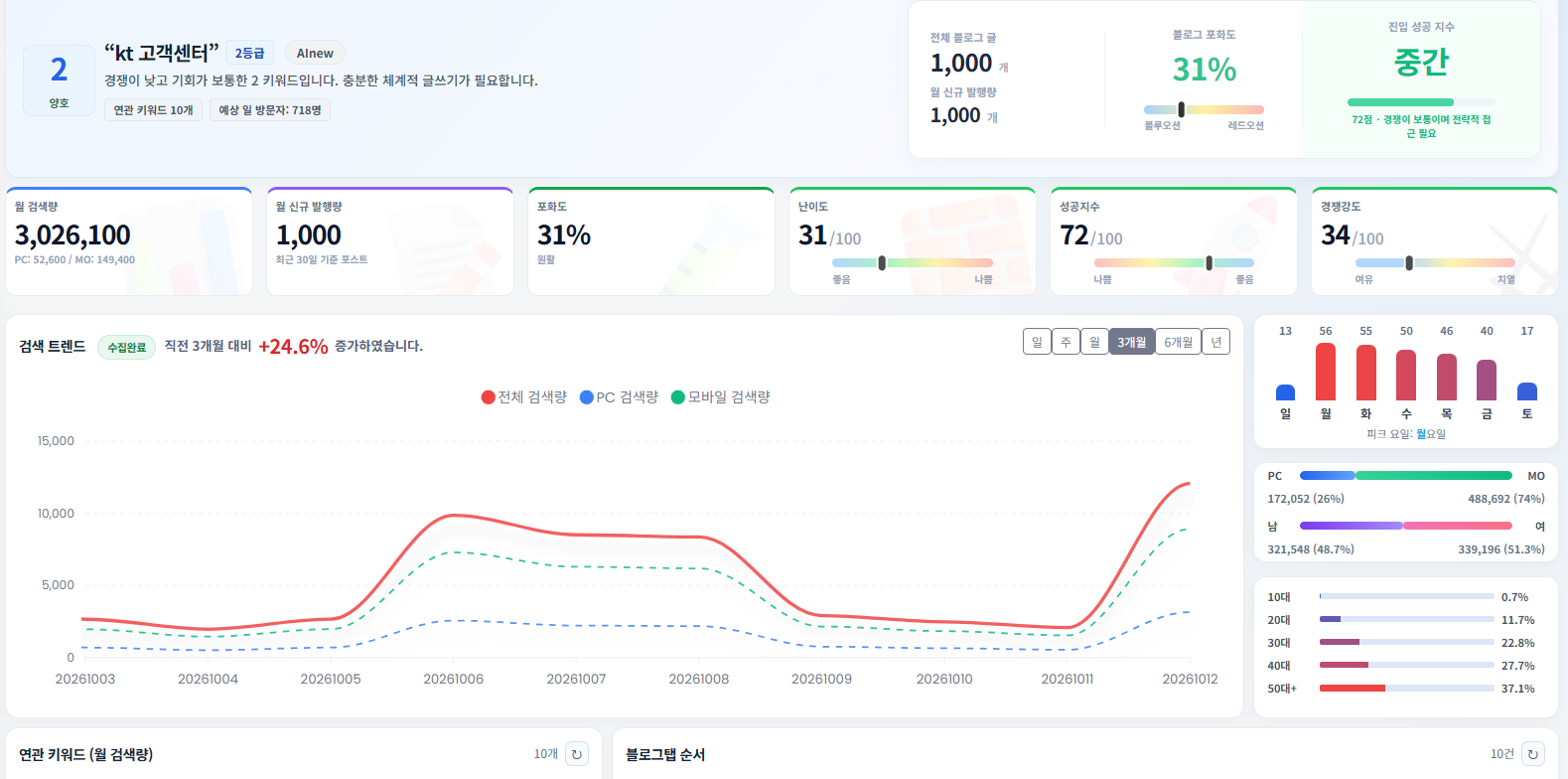Click the PC value 172,052 (26%)
Screen dimensions: 1568x779
click(x=1306, y=499)
